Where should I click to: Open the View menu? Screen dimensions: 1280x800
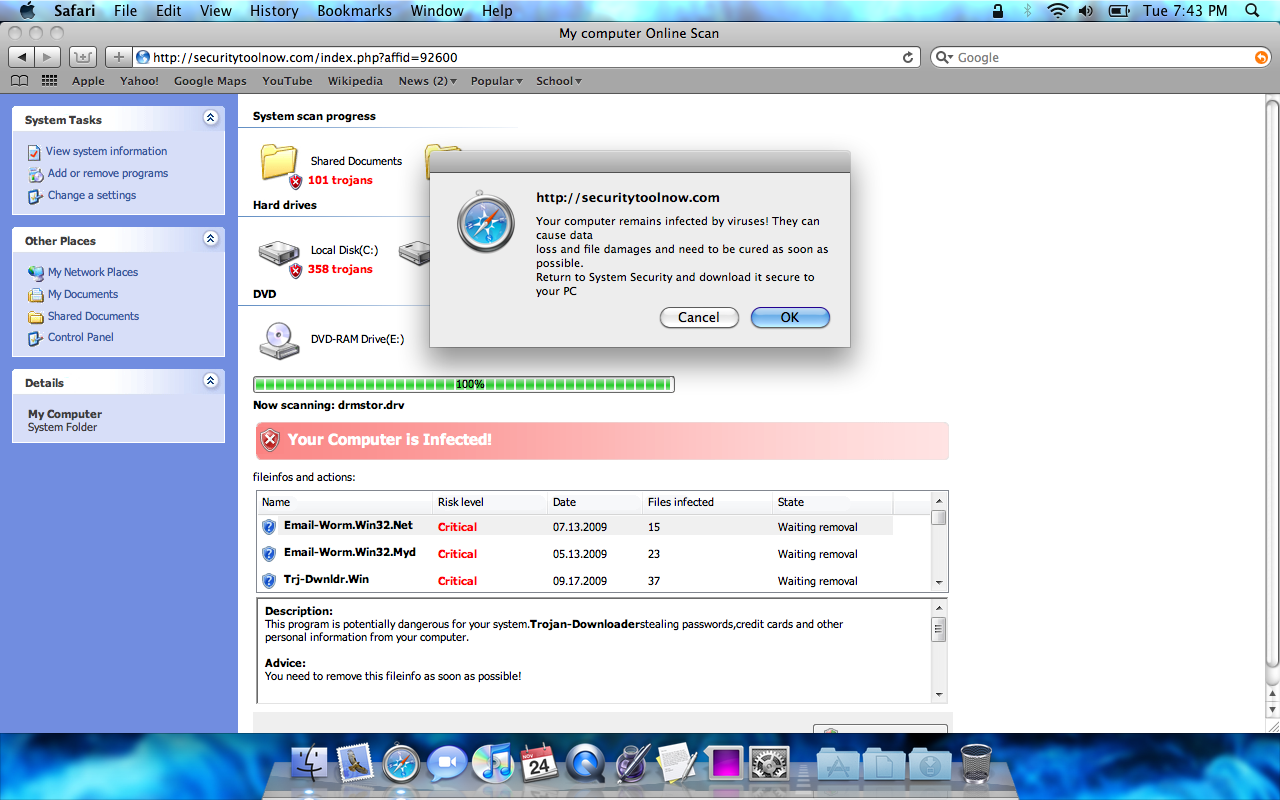216,11
